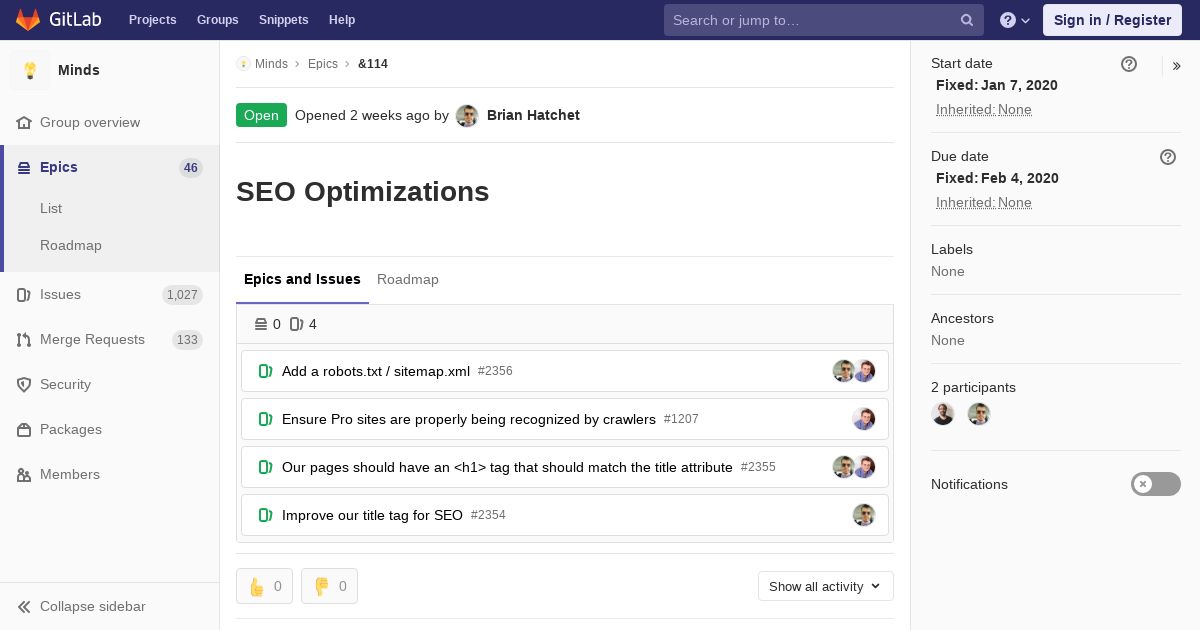Collapse right sidebar with double-arrow icon
This screenshot has height=630, width=1200.
pos(1177,66)
